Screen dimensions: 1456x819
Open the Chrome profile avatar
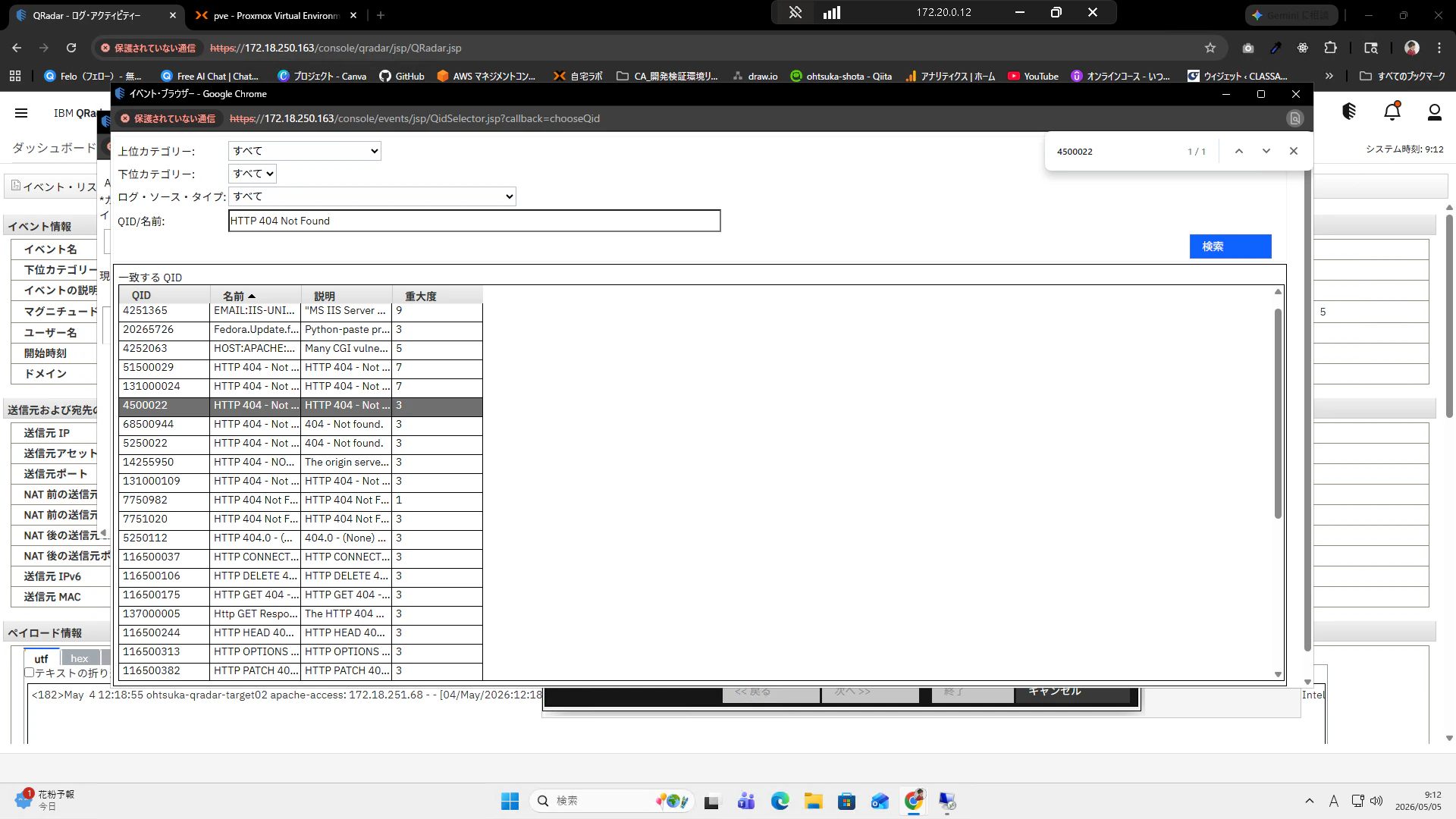(x=1412, y=48)
